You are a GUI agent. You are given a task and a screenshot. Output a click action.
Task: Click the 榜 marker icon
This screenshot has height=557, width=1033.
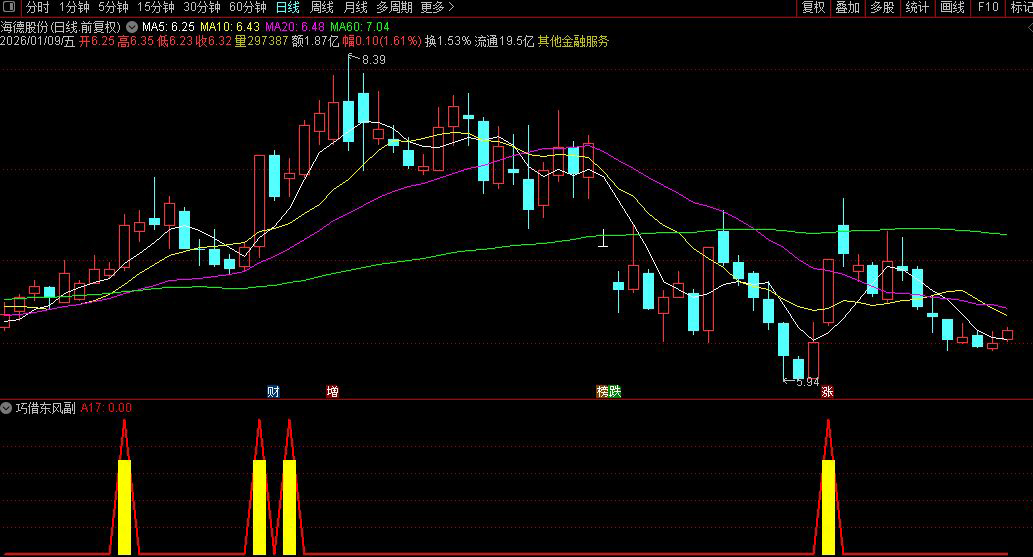pos(602,392)
